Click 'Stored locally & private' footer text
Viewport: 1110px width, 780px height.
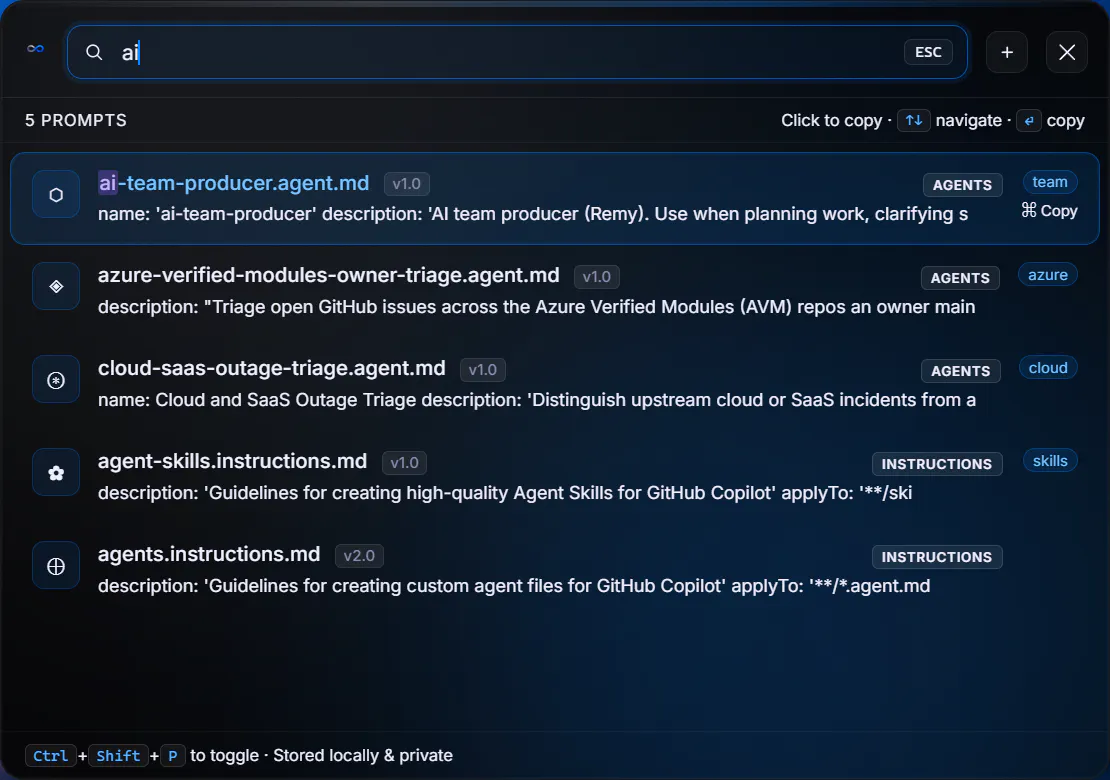click(x=363, y=756)
